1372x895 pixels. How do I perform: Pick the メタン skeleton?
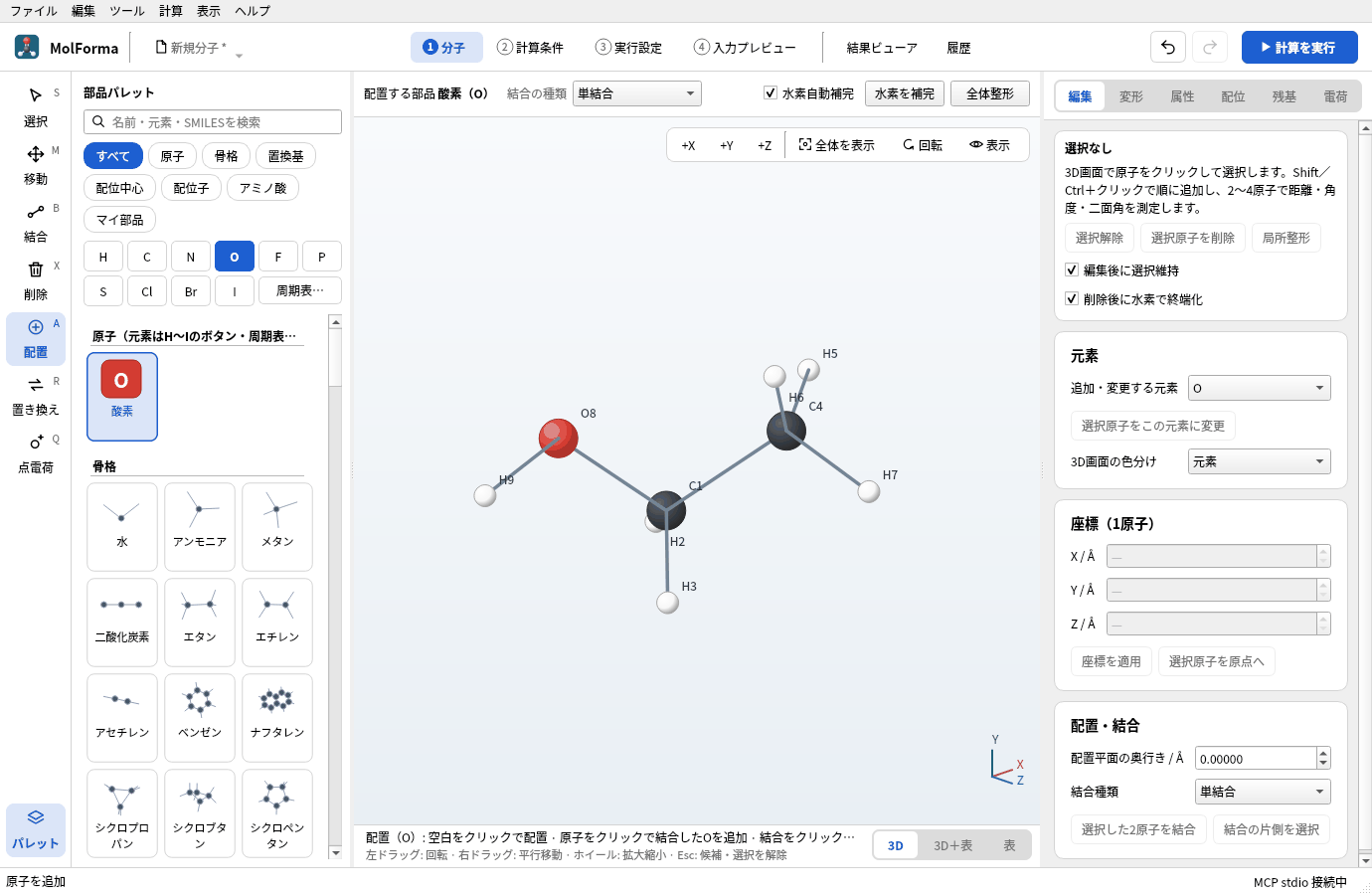click(277, 527)
